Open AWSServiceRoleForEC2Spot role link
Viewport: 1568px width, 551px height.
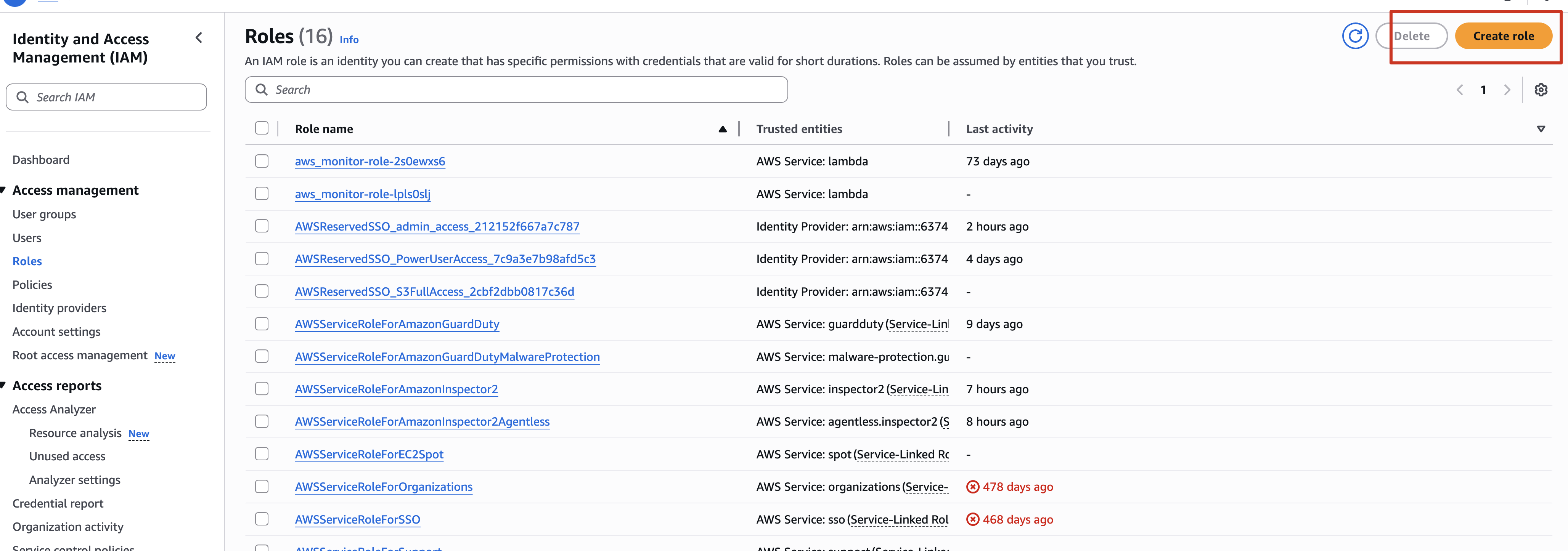[369, 454]
